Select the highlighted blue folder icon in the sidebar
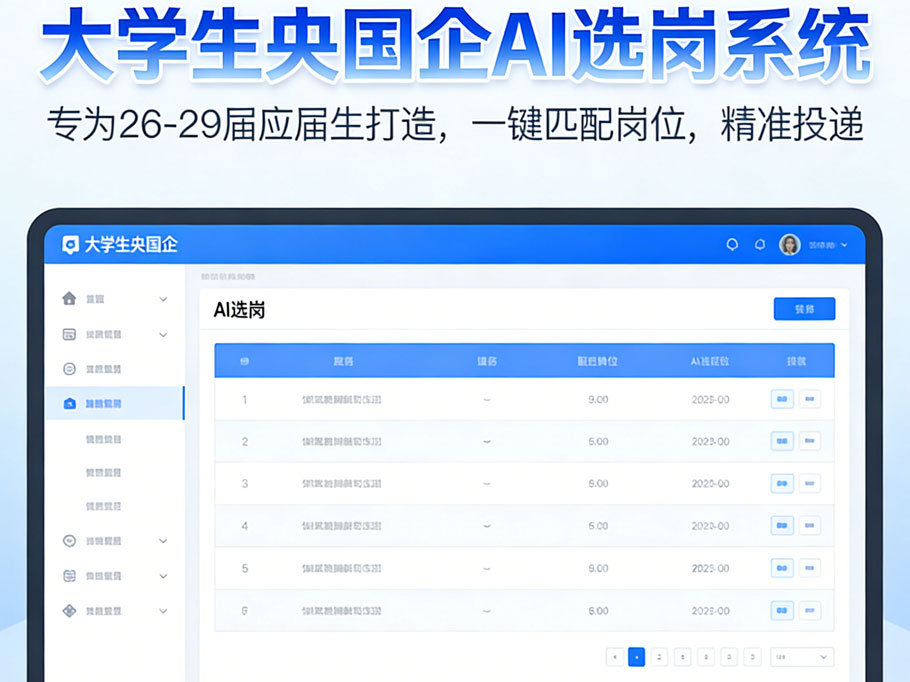 coord(69,403)
